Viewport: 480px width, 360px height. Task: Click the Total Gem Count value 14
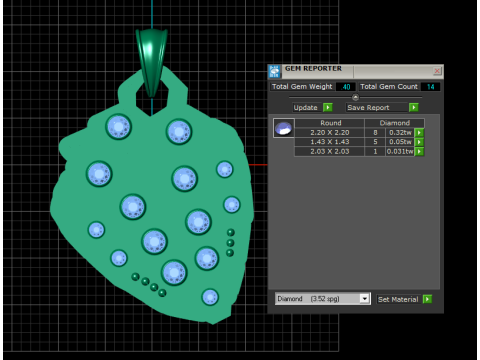(430, 87)
